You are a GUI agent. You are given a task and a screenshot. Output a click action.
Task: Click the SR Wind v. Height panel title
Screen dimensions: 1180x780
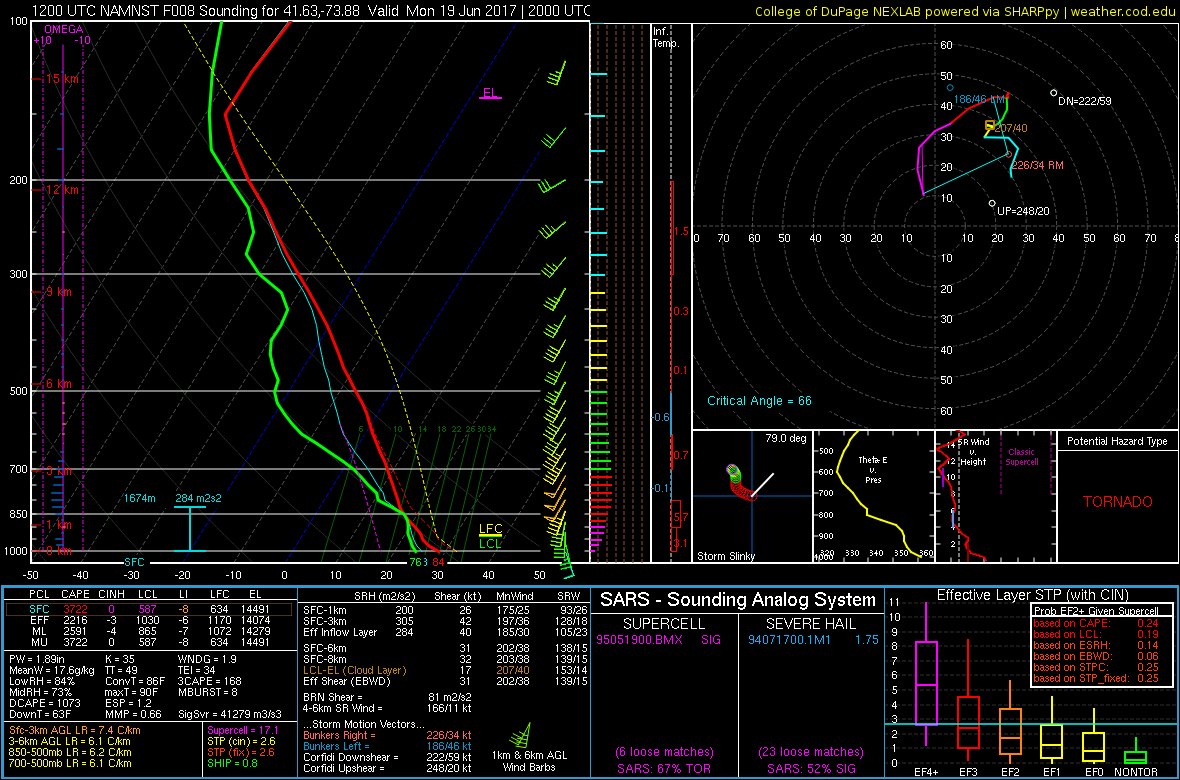[972, 451]
